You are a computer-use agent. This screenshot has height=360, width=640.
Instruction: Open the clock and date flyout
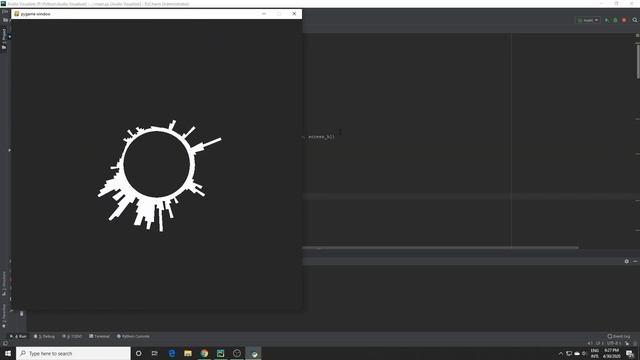(x=611, y=353)
